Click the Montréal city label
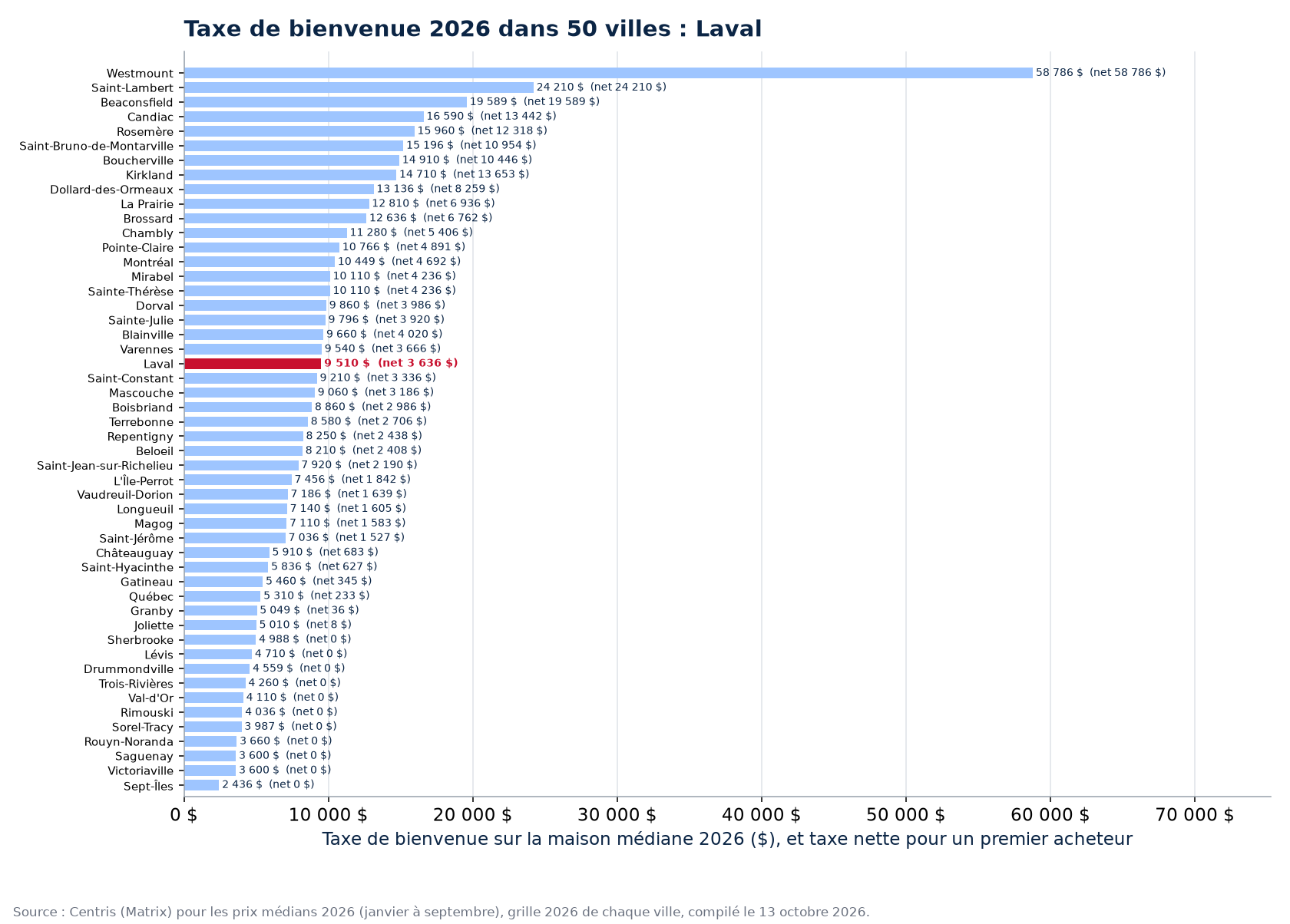 click(148, 262)
